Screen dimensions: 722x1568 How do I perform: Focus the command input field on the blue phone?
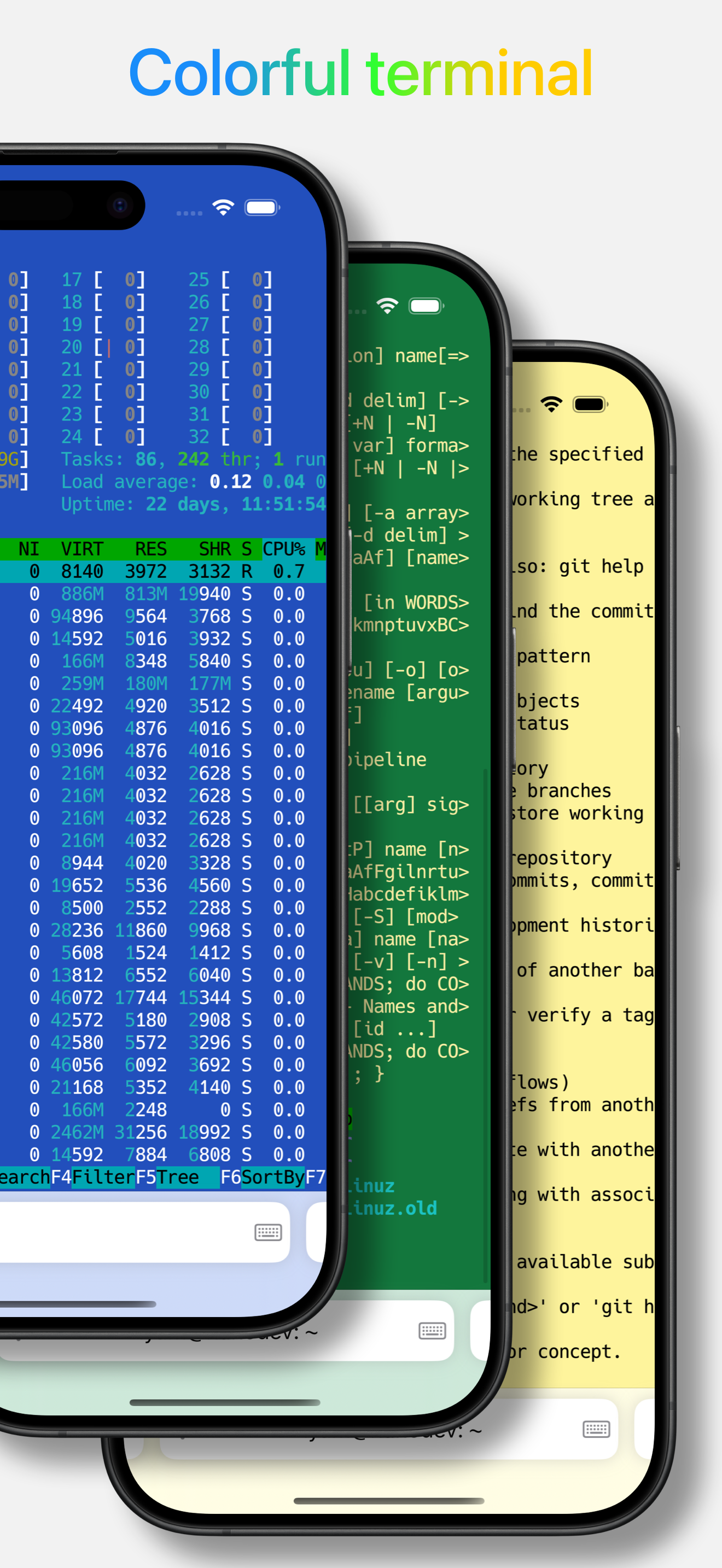point(145,1233)
